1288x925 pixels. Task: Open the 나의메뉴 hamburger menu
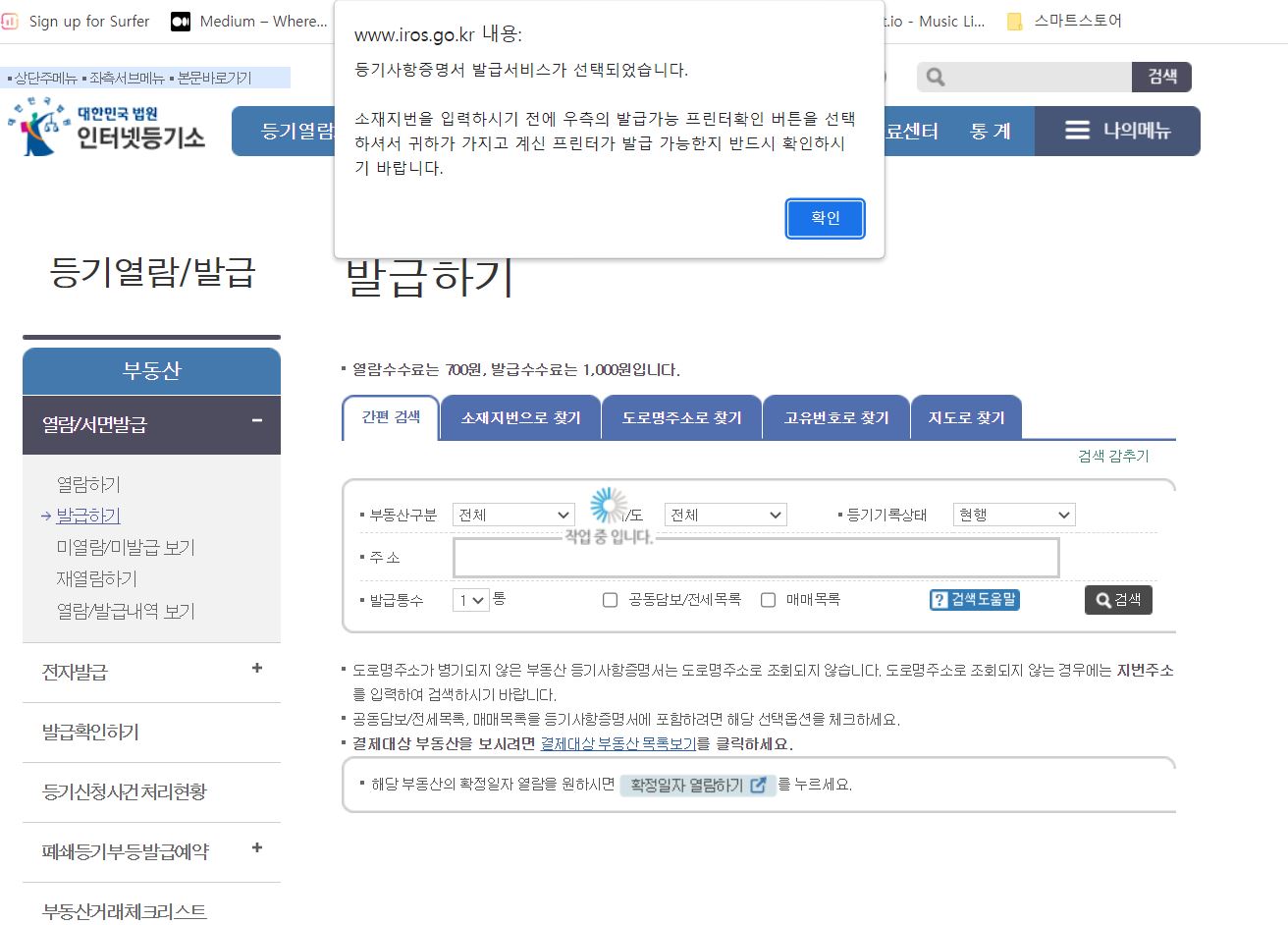tap(1077, 131)
